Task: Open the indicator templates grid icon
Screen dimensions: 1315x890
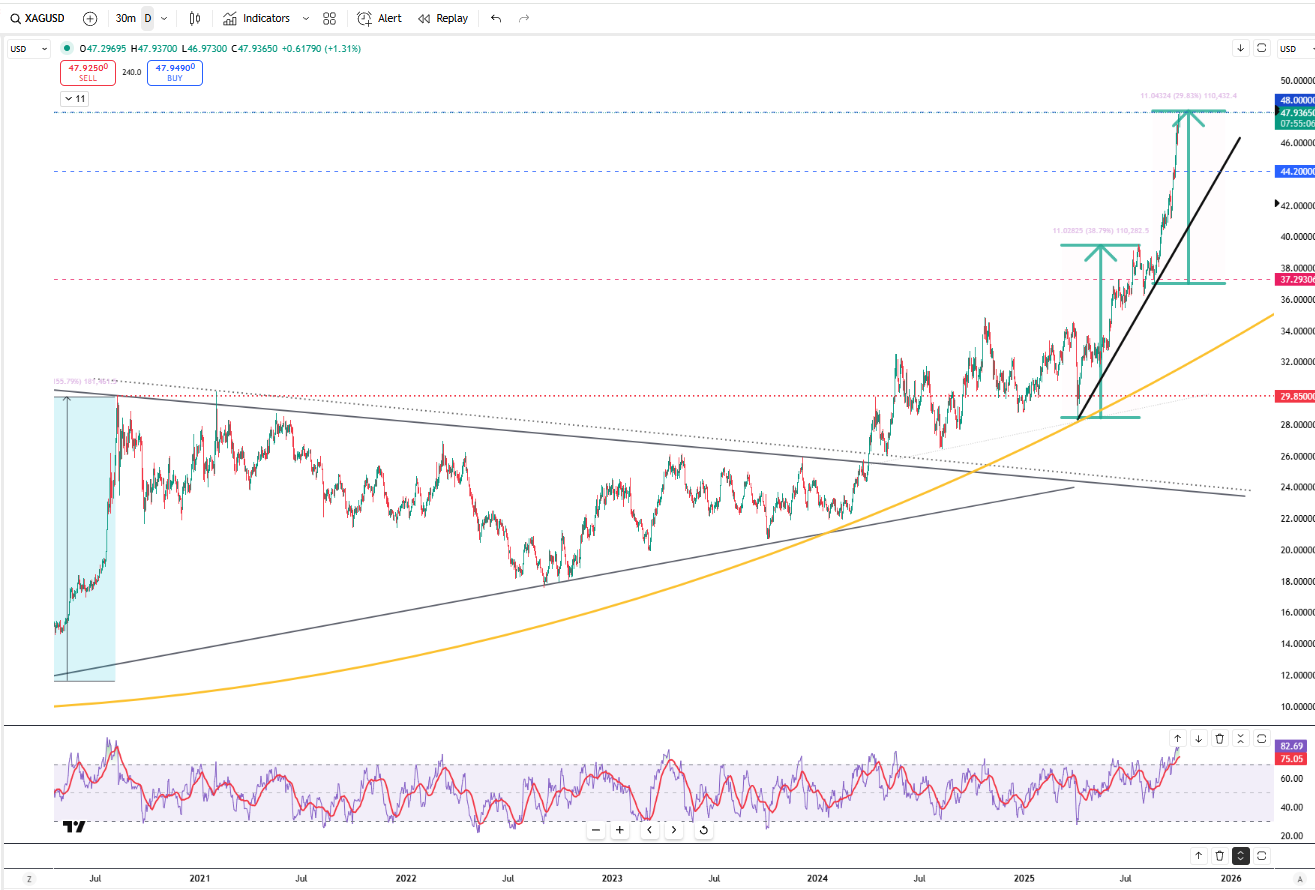Action: pyautogui.click(x=330, y=18)
